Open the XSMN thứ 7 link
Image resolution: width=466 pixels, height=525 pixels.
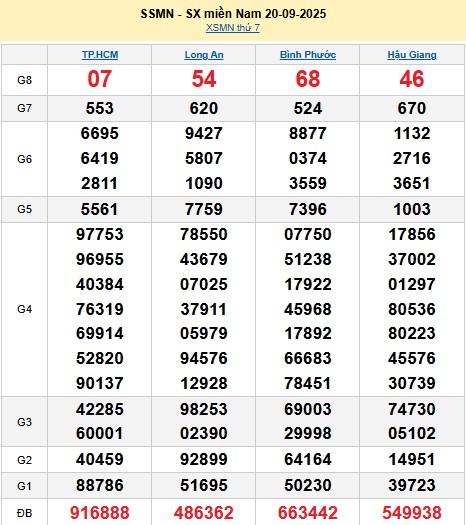[x=233, y=28]
